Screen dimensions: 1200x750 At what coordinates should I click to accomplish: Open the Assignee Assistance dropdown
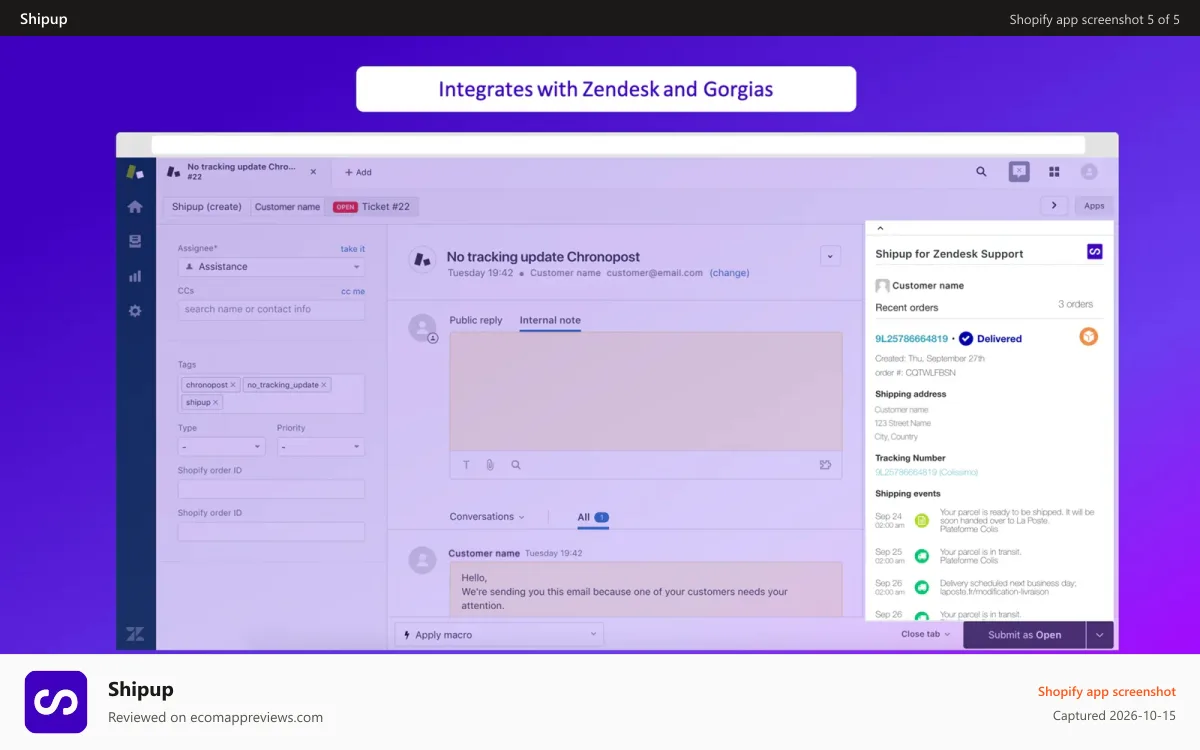point(271,267)
